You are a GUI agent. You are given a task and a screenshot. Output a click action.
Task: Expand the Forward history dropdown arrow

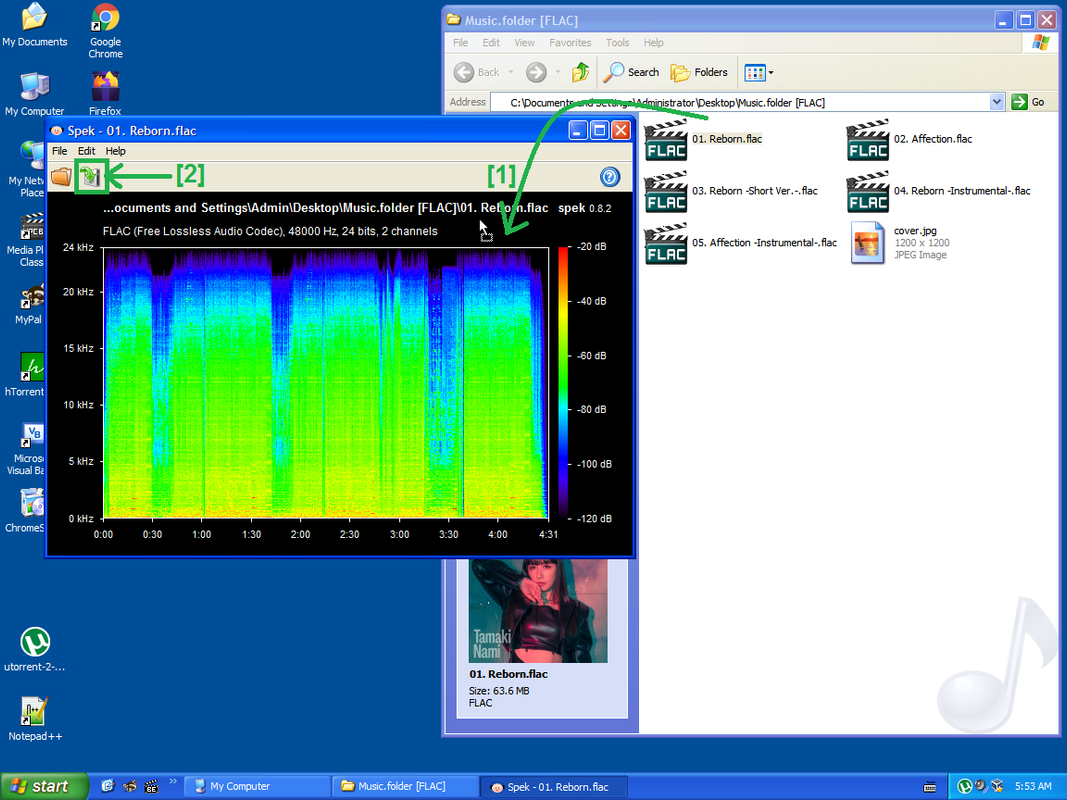[558, 72]
